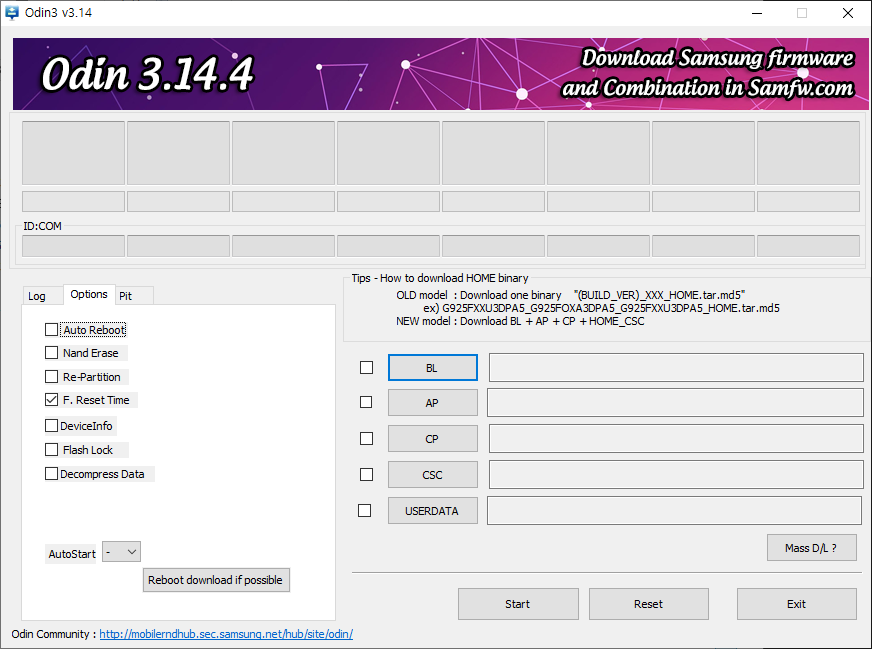Tick the checkbox beside CP button
The height and width of the screenshot is (649, 872).
tap(366, 439)
